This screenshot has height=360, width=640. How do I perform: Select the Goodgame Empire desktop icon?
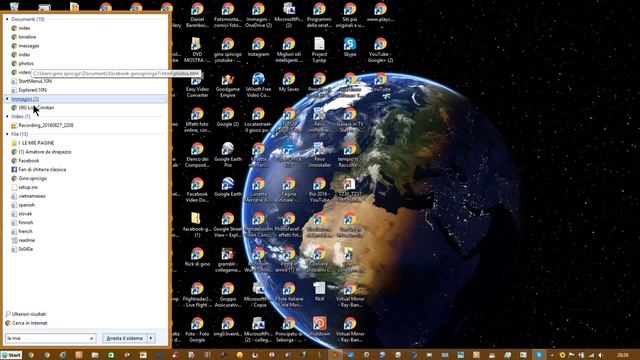click(228, 85)
